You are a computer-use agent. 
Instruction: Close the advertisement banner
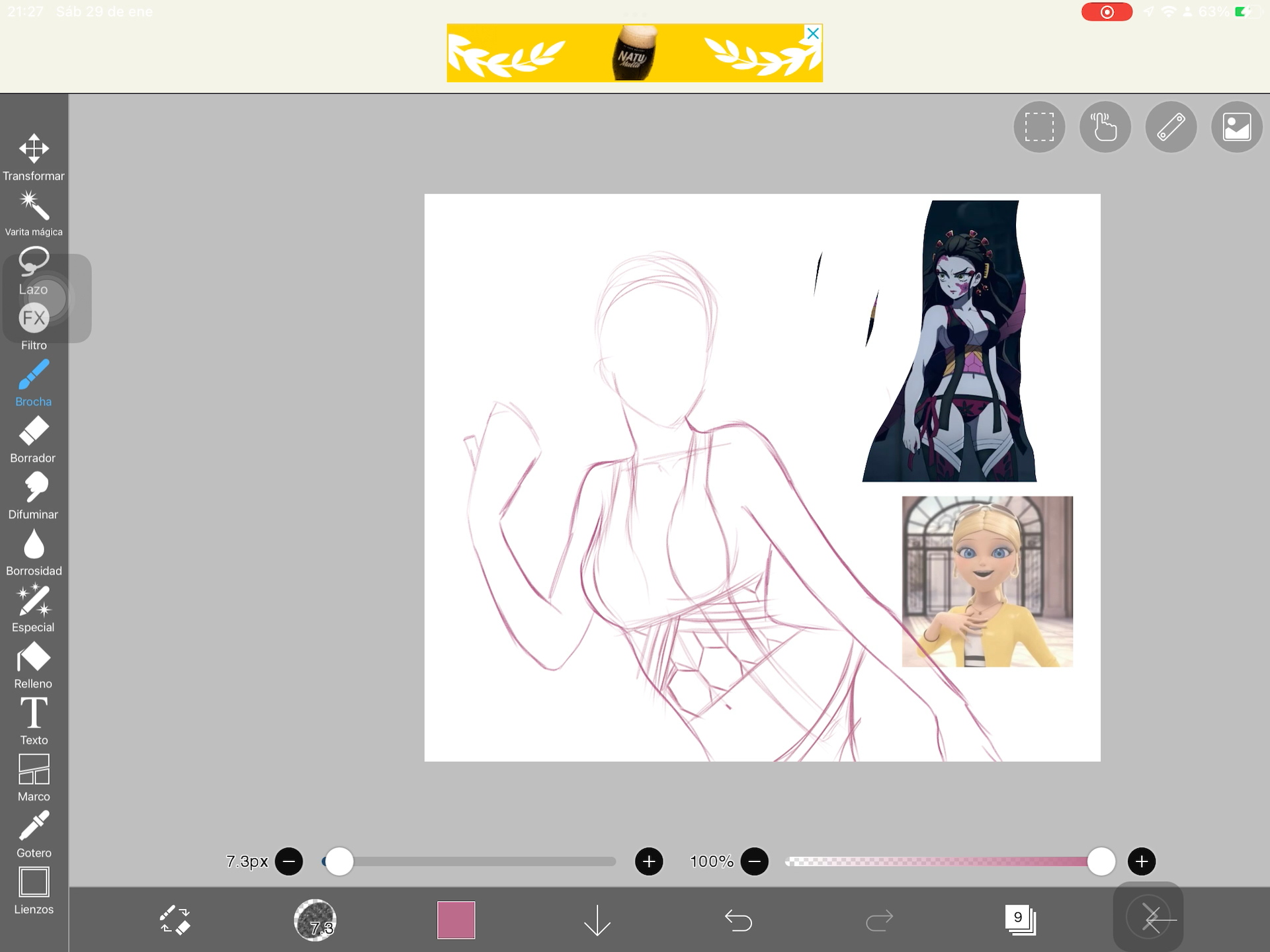813,33
